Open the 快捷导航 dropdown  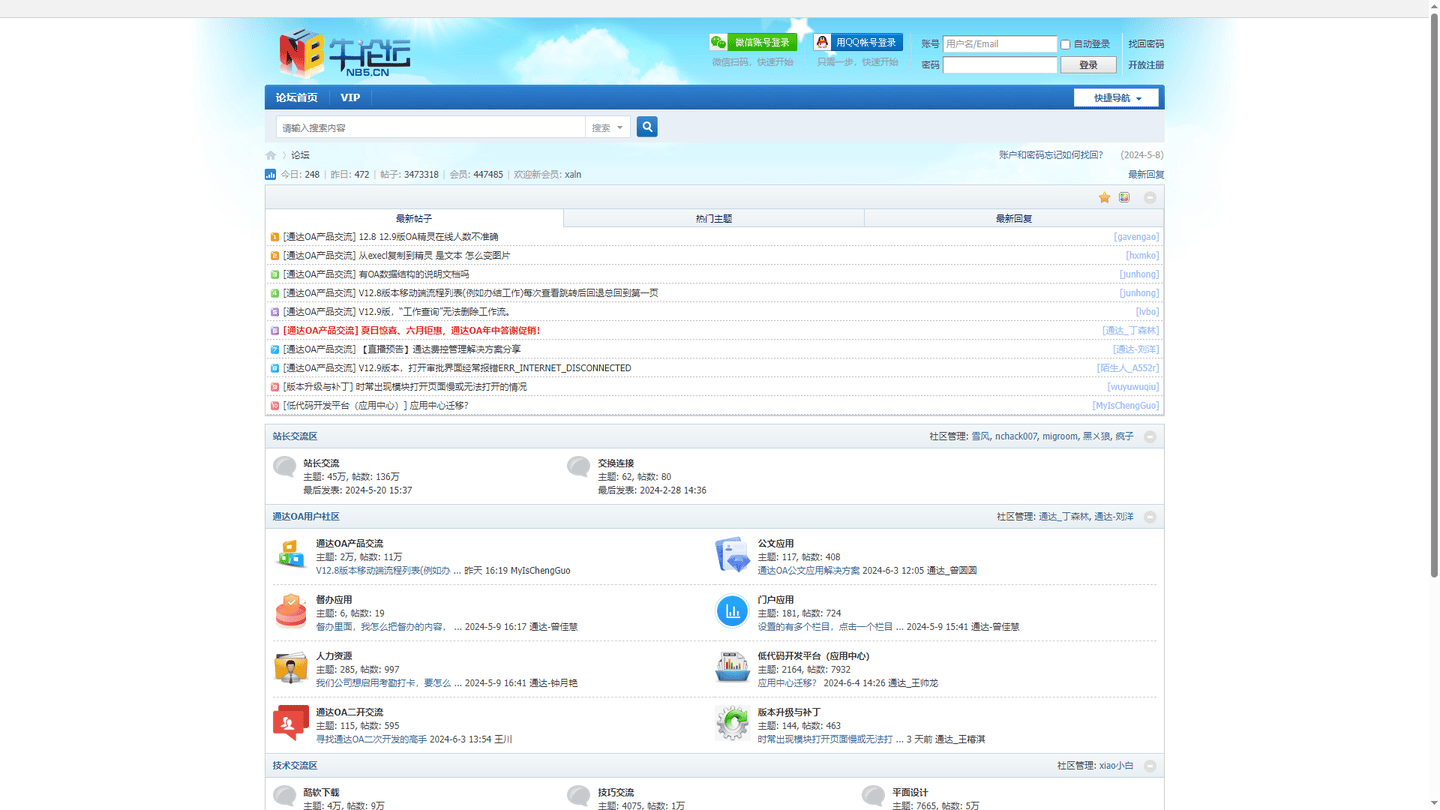pos(1116,98)
